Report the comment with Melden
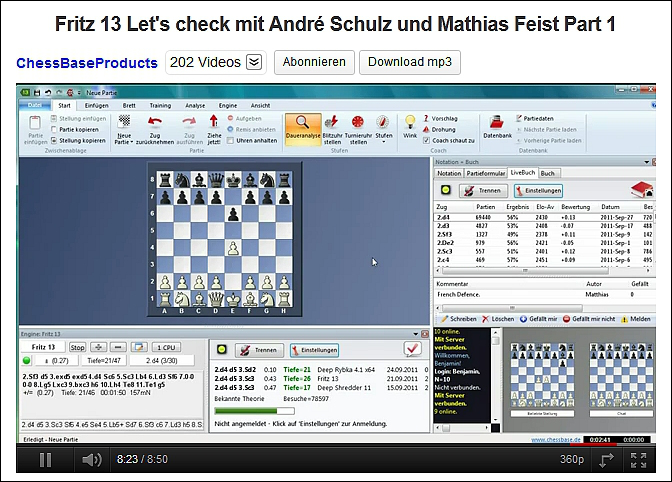The height and width of the screenshot is (482, 672). [636, 319]
